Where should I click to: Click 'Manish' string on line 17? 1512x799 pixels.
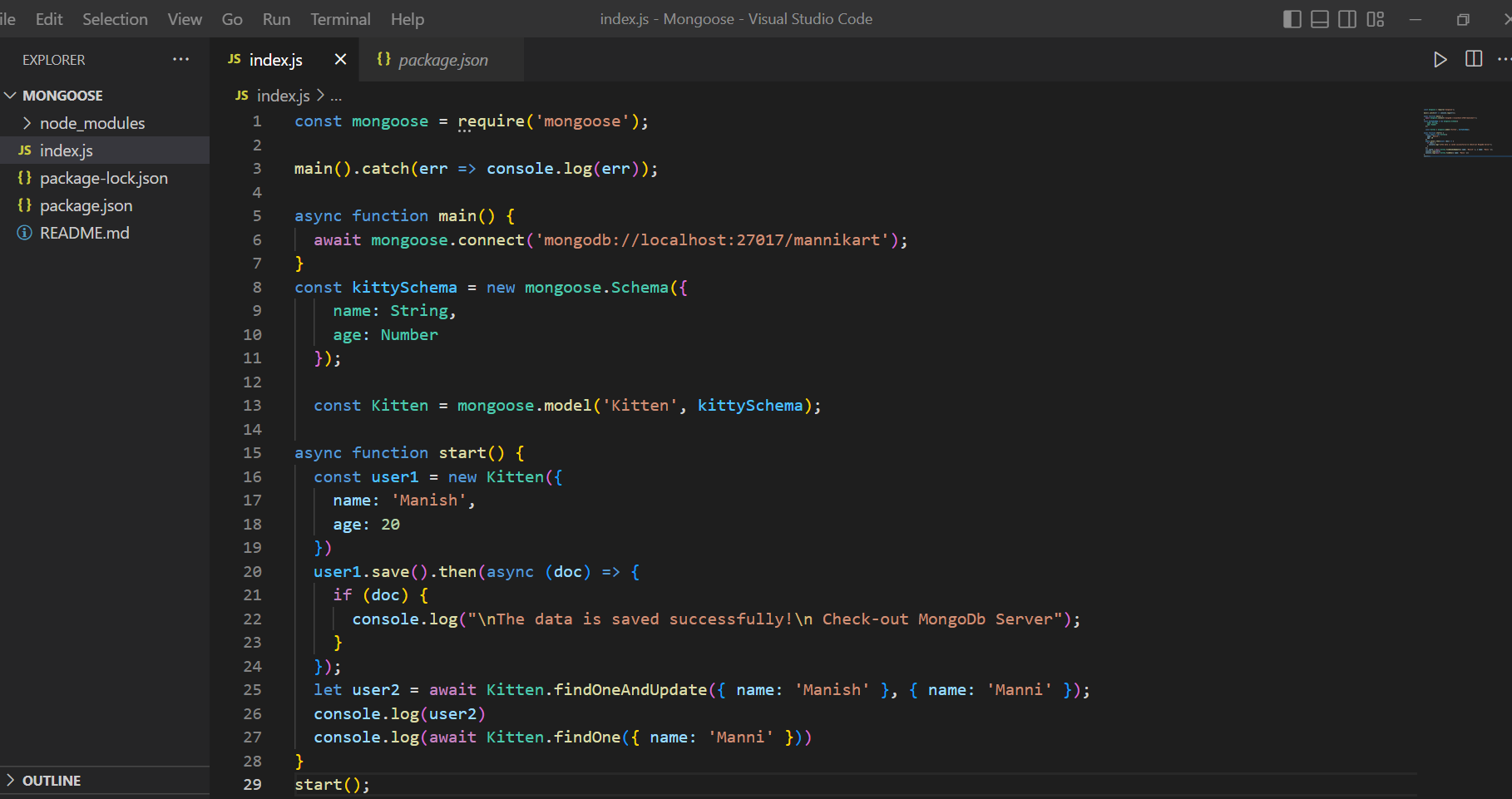click(428, 500)
